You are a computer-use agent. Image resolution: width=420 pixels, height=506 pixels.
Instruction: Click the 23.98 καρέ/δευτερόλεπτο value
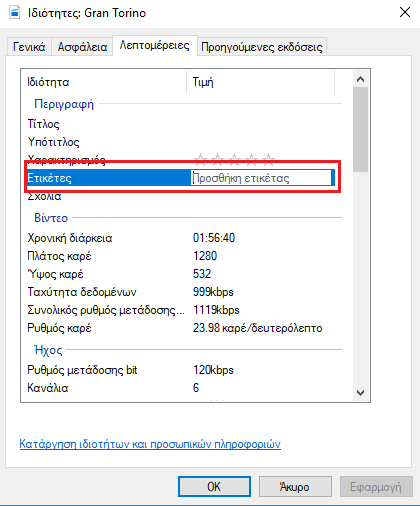point(258,328)
